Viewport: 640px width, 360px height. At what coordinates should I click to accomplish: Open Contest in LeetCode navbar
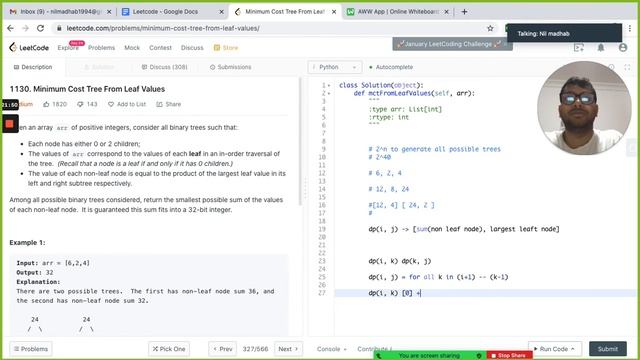[160, 48]
